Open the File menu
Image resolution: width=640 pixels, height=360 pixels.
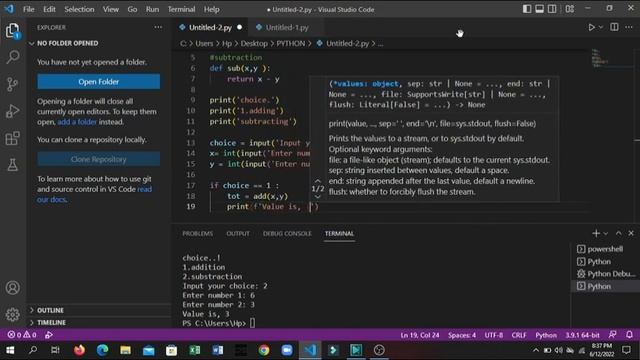point(29,9)
